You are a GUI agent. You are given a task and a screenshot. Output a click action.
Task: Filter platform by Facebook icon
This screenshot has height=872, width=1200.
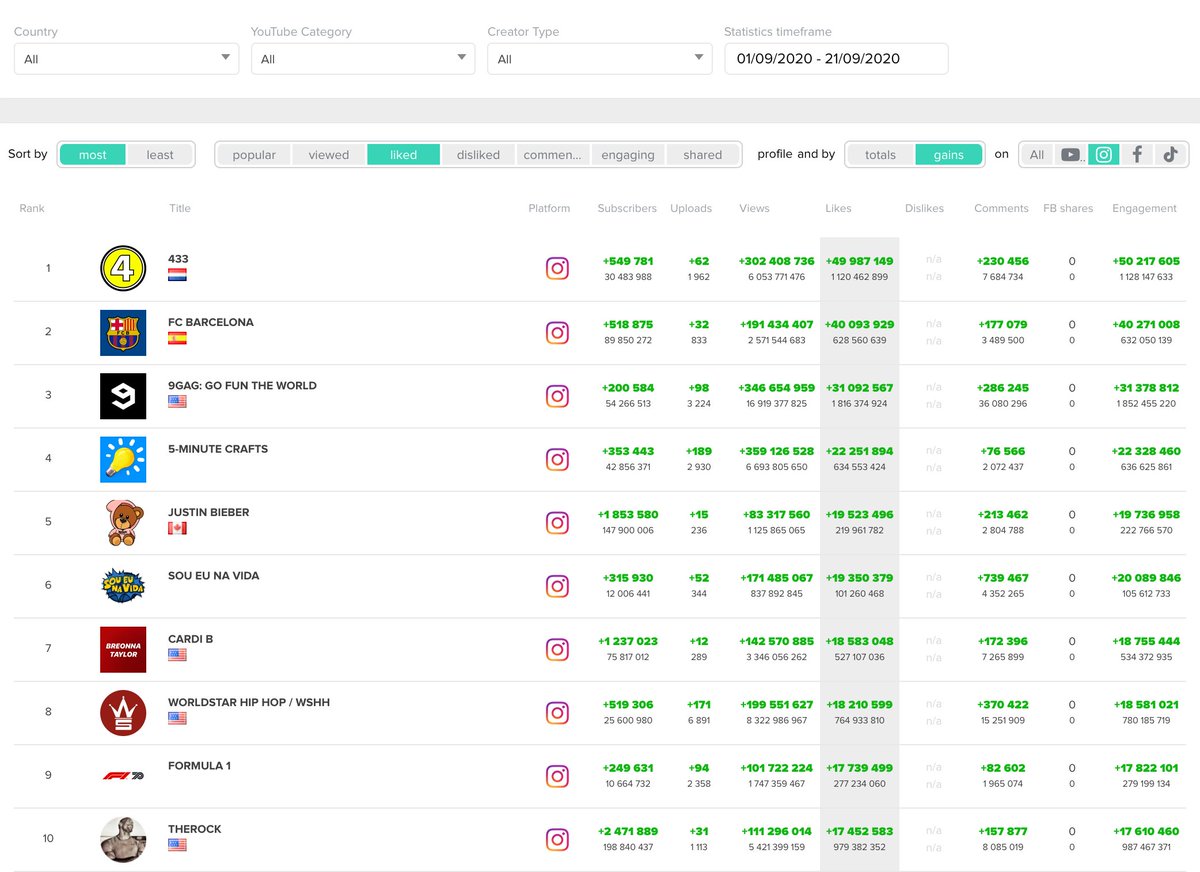coord(1137,155)
